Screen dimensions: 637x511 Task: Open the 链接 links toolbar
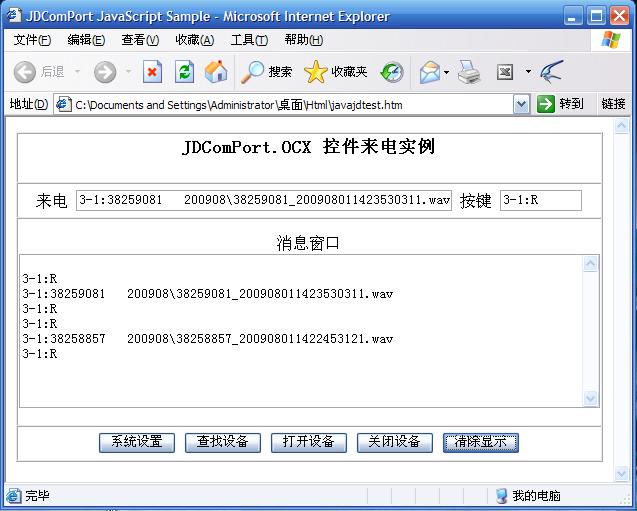coord(613,104)
